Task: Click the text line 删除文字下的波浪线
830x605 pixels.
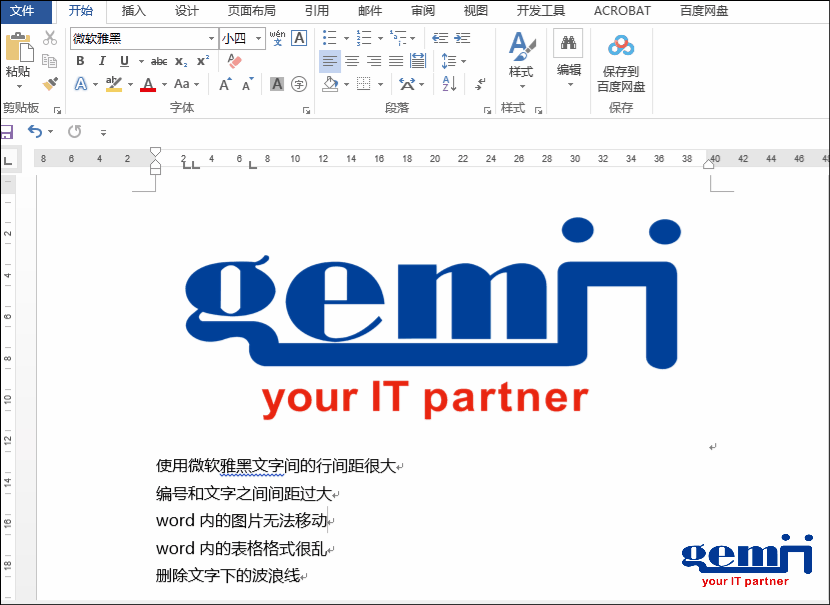Action: [228, 576]
